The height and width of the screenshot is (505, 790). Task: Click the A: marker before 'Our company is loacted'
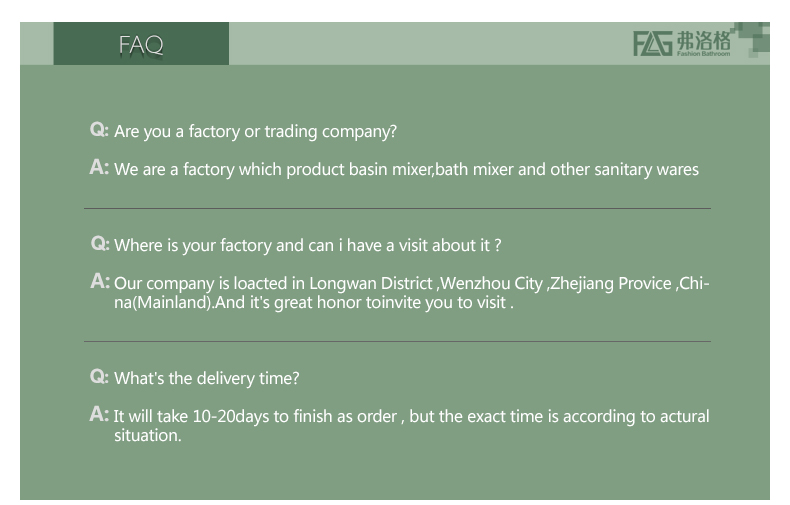point(99,282)
